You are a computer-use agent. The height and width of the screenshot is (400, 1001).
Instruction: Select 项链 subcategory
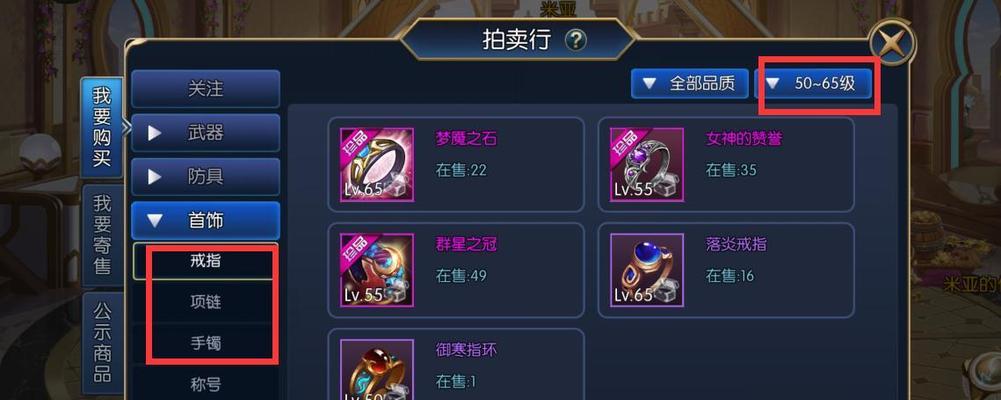coord(206,302)
